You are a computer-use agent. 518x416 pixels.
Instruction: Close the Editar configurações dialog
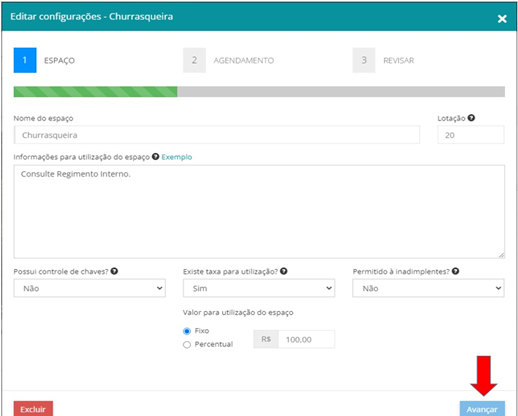pyautogui.click(x=502, y=19)
